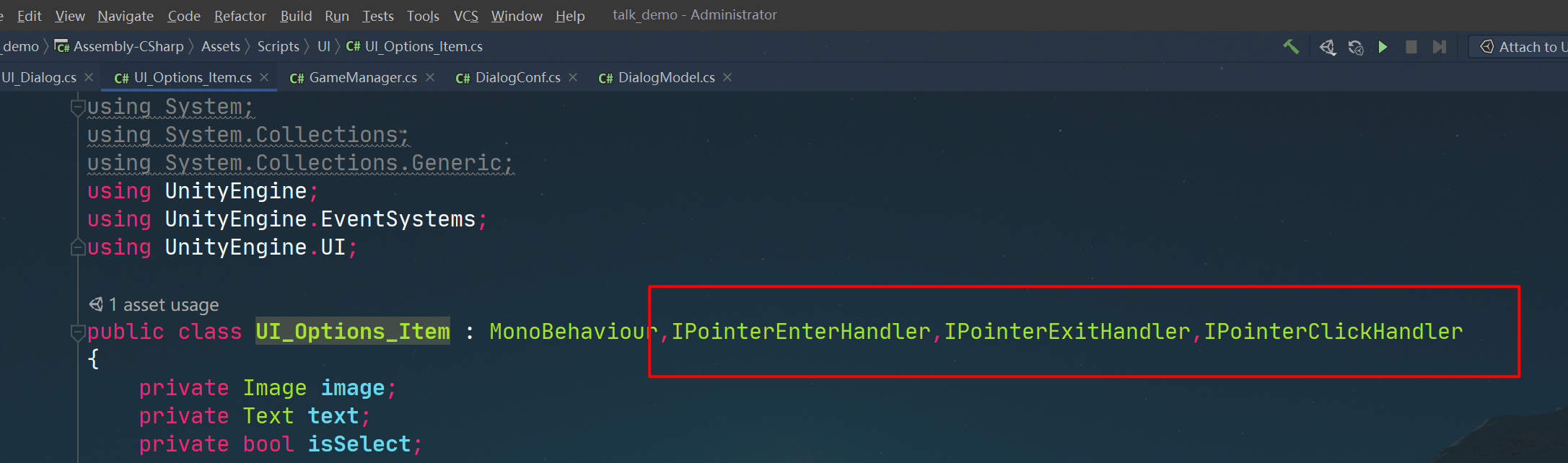Close the UI_Options_Item.cs tab
The height and width of the screenshot is (463, 1568).
[x=264, y=77]
